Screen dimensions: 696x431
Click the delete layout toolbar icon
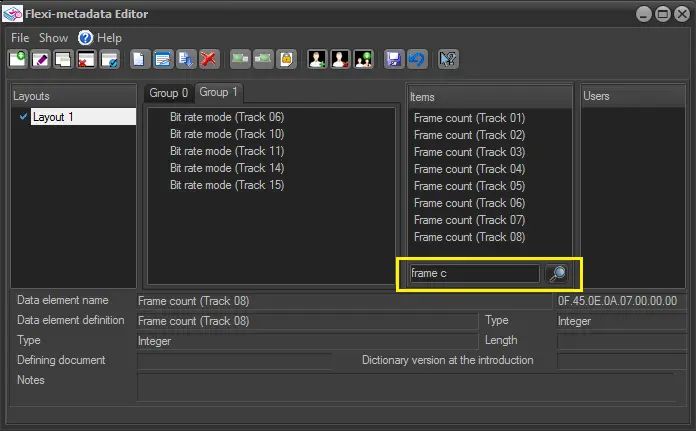(x=87, y=59)
